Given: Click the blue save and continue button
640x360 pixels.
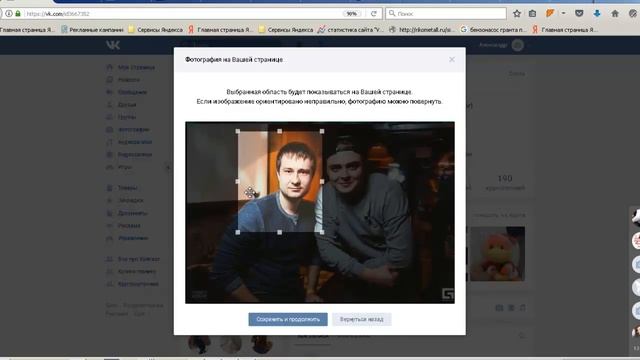Looking at the screenshot, I should (288, 319).
